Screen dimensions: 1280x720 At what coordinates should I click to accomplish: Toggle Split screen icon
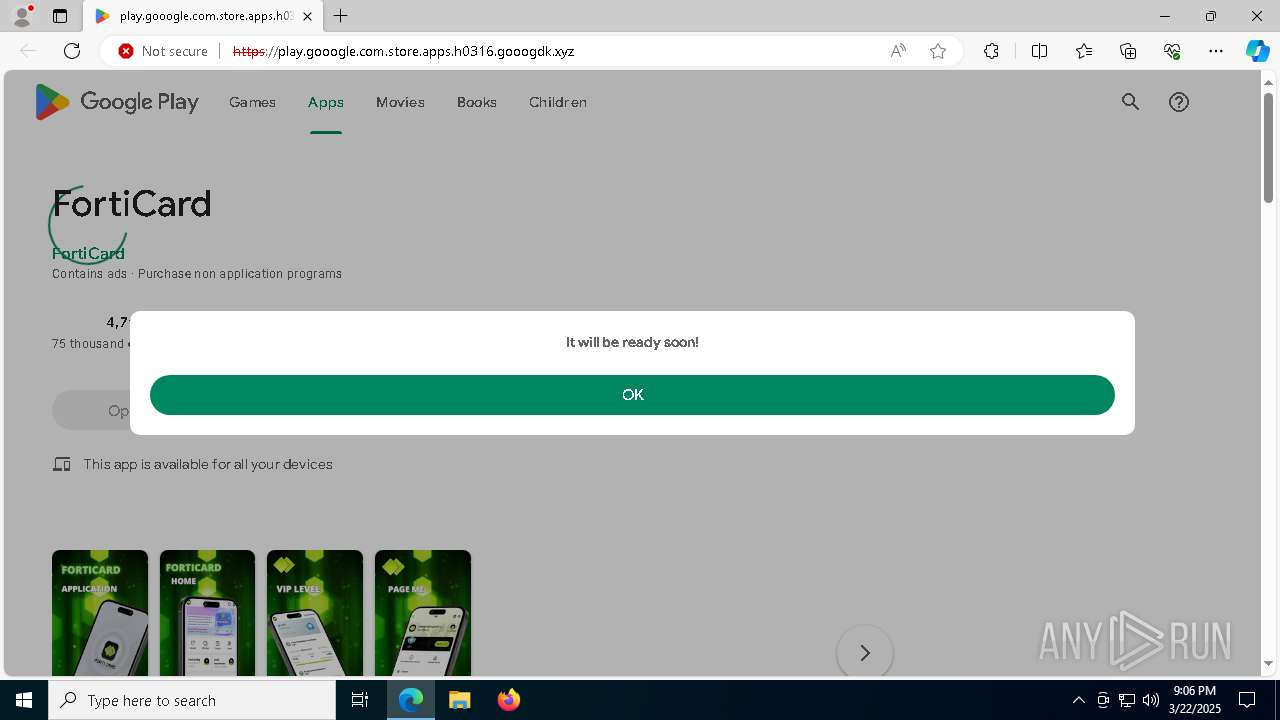pyautogui.click(x=1039, y=51)
